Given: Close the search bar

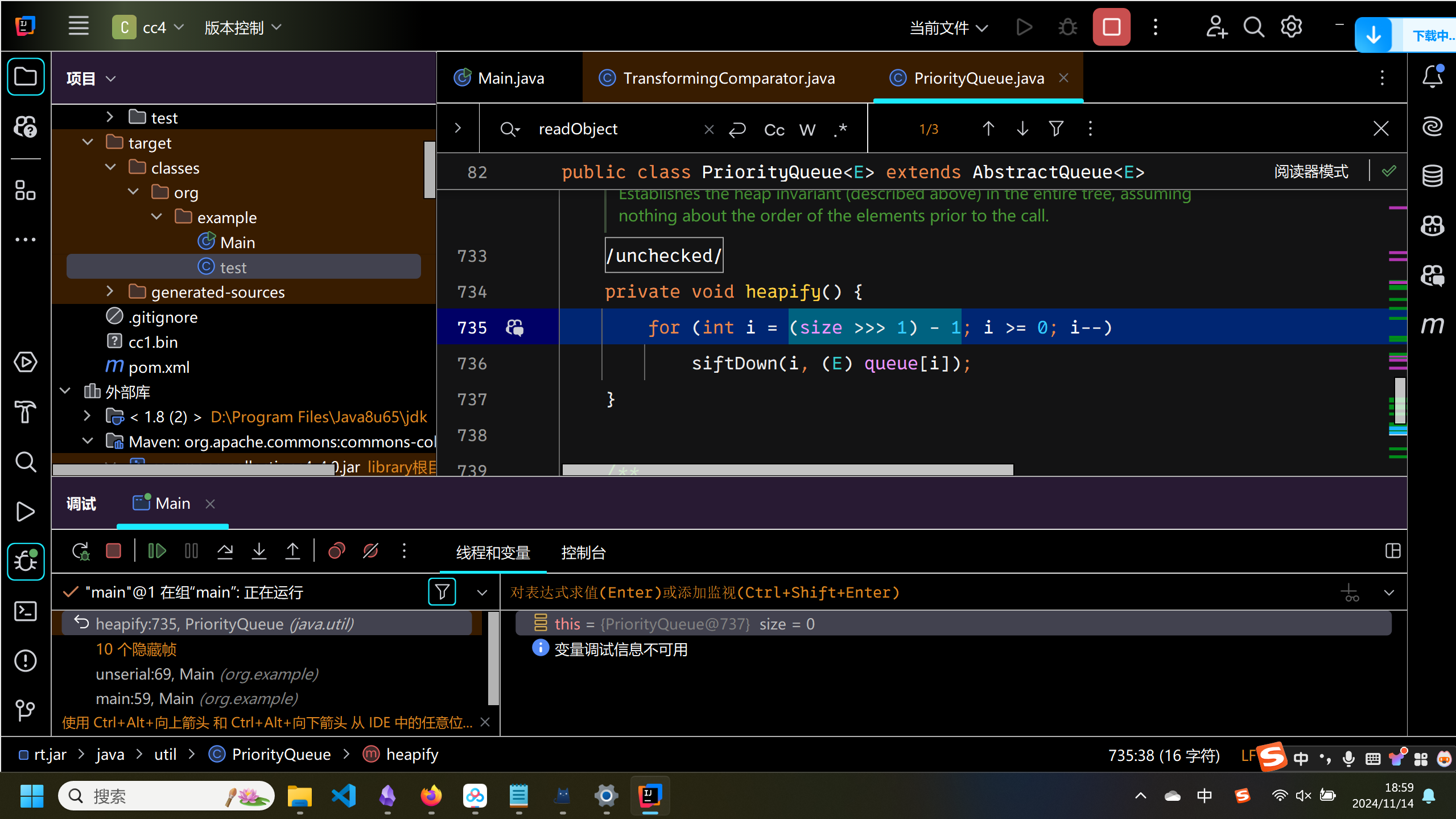Looking at the screenshot, I should pyautogui.click(x=1381, y=129).
